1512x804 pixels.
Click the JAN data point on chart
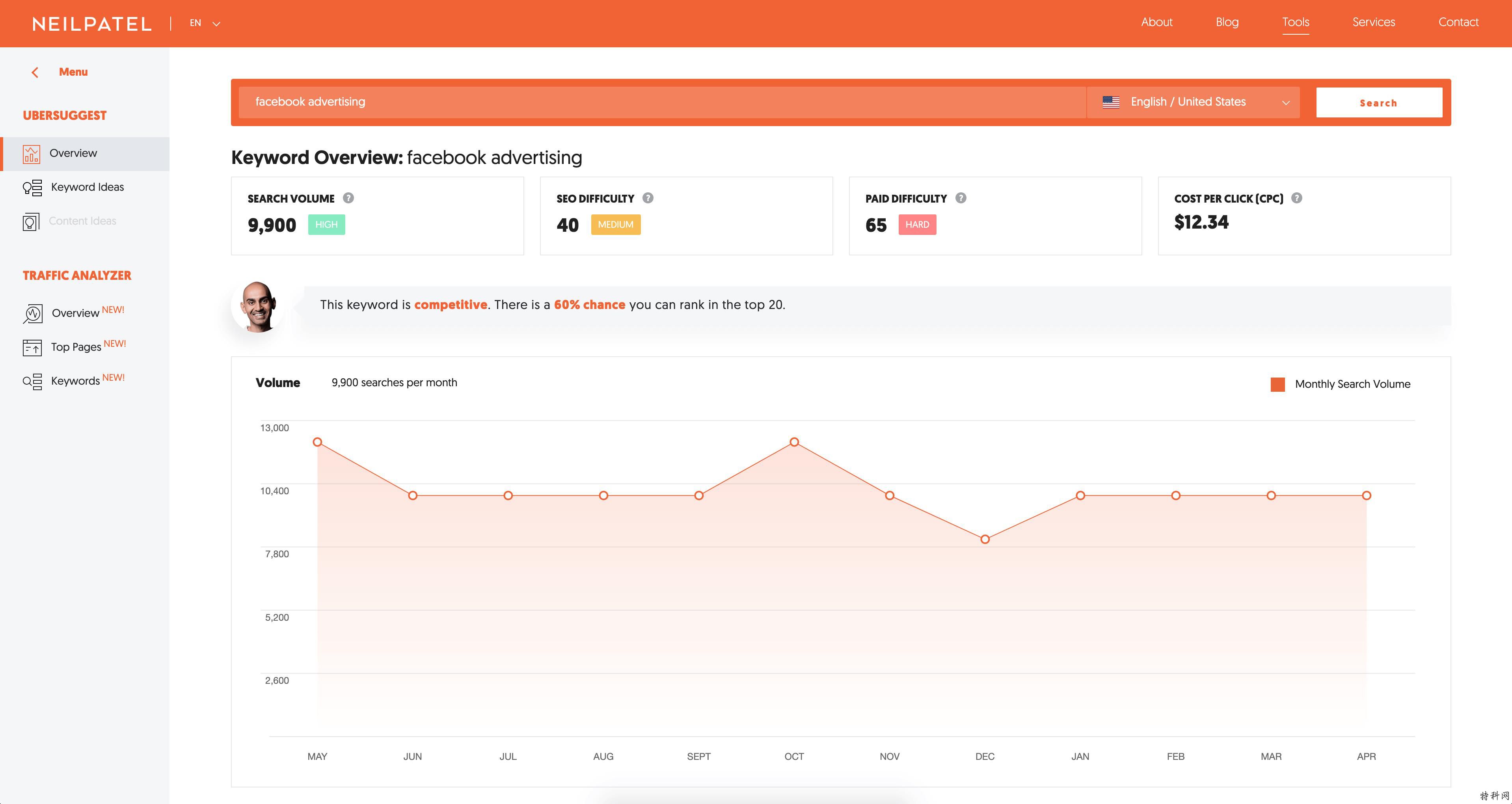point(1080,496)
